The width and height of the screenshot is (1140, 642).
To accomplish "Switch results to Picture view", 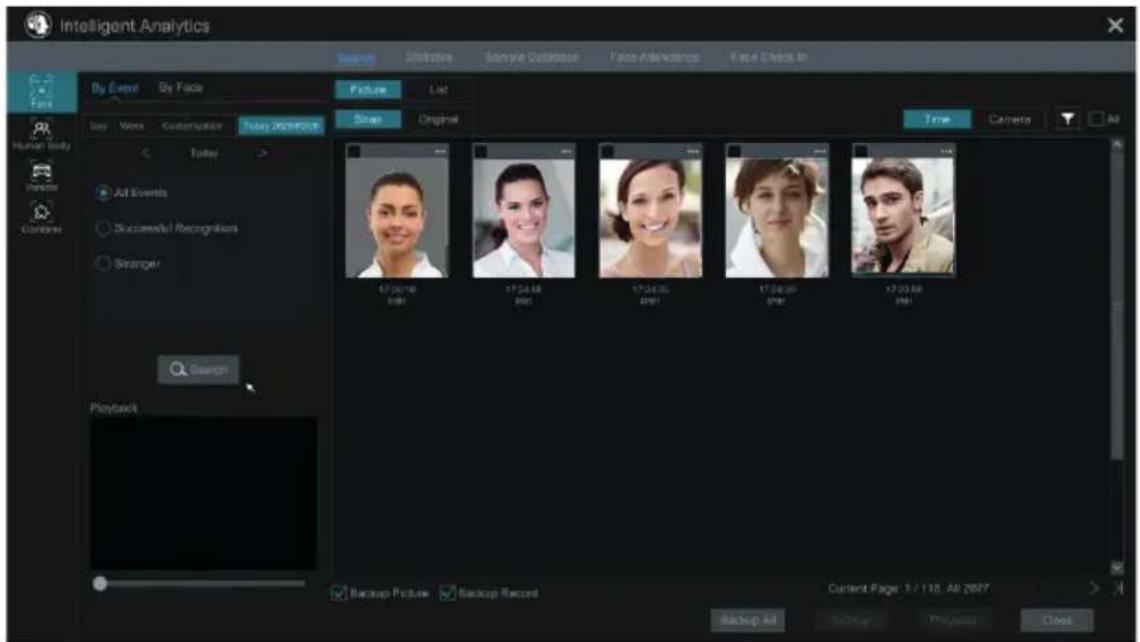I will coord(368,89).
